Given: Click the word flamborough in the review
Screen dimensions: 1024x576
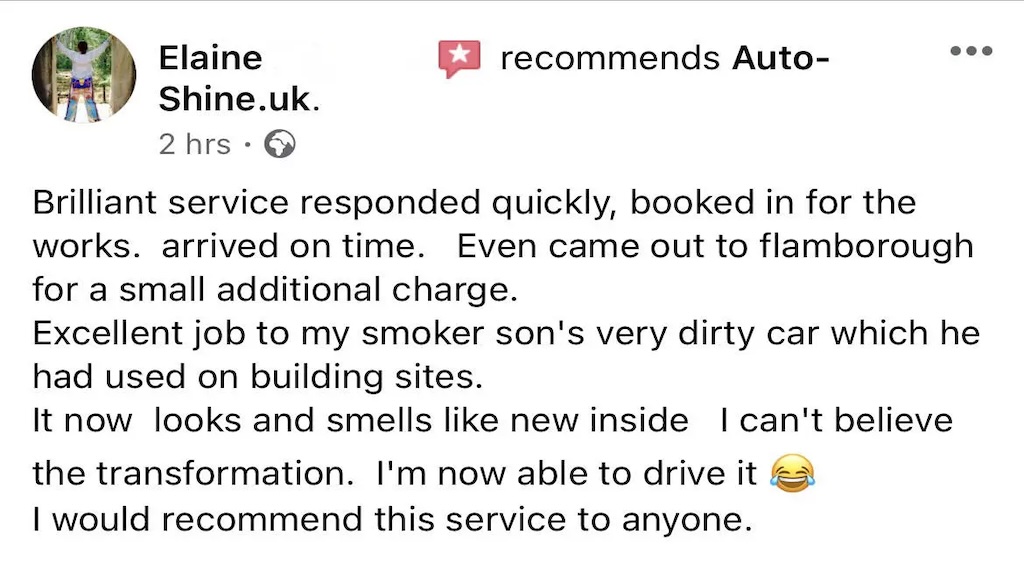Looking at the screenshot, I should click(x=867, y=246).
